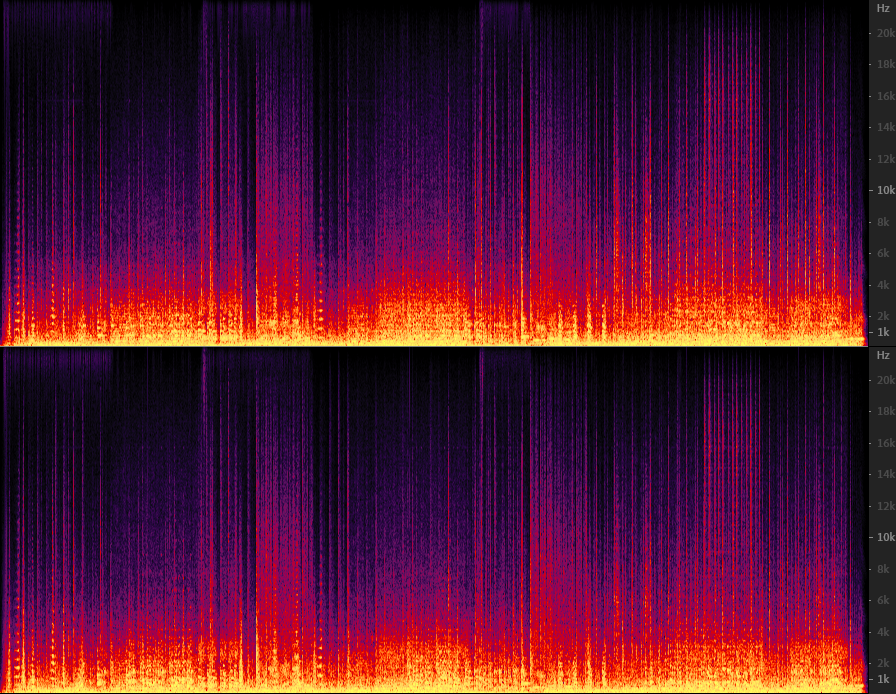The image size is (896, 694).
Task: Select the 1k mark on top frequency axis
Action: click(885, 332)
